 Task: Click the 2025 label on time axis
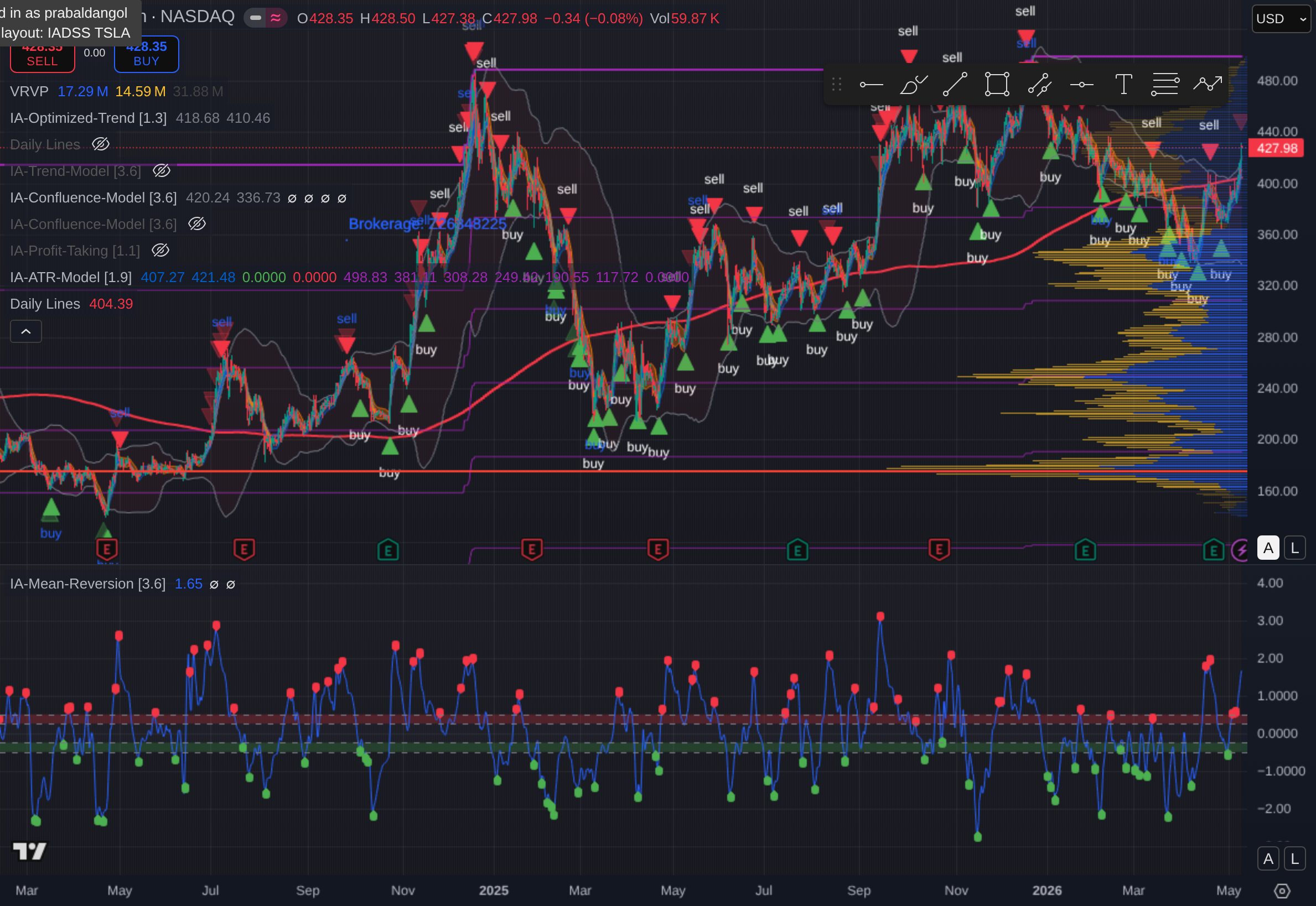[x=494, y=890]
